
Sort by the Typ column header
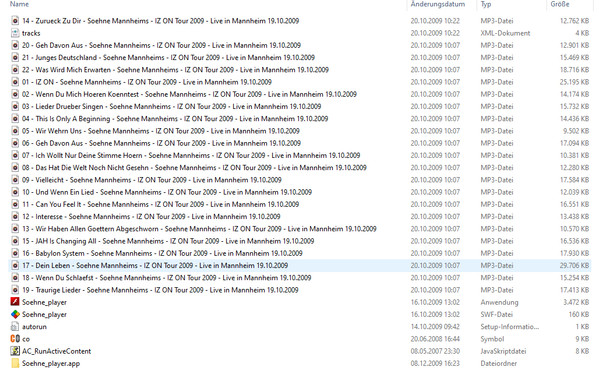coord(486,4)
